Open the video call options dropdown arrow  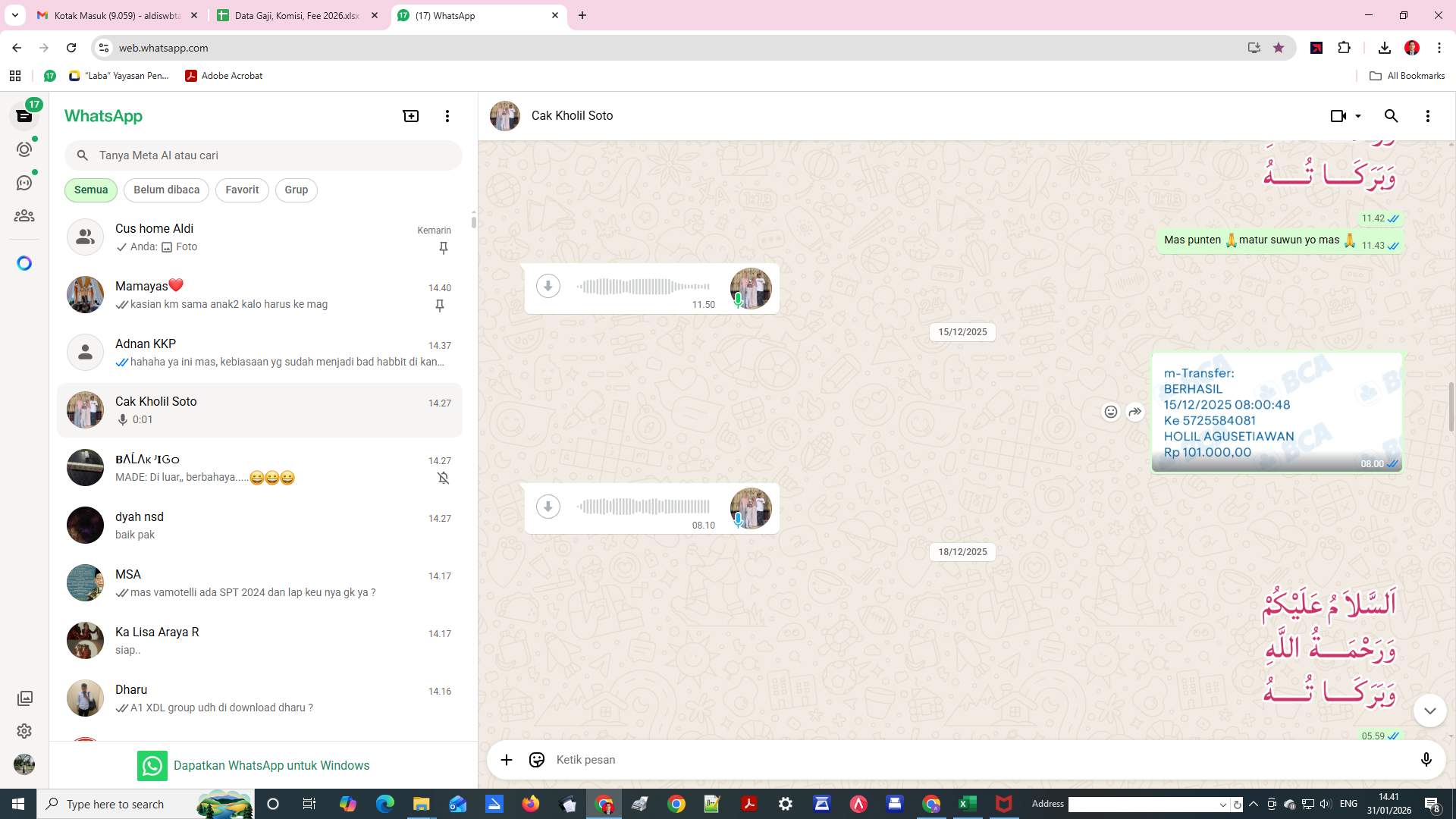(x=1355, y=115)
